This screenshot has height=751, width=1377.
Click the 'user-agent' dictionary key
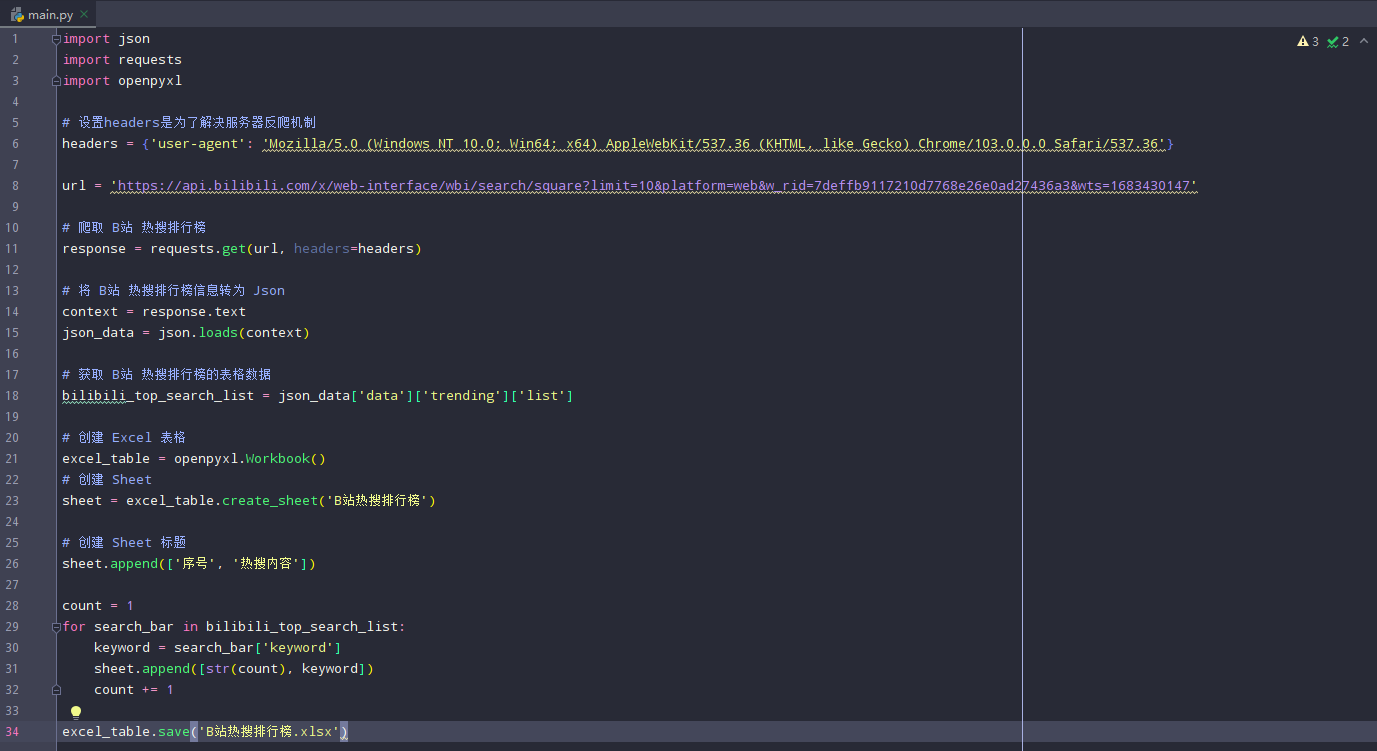click(198, 144)
